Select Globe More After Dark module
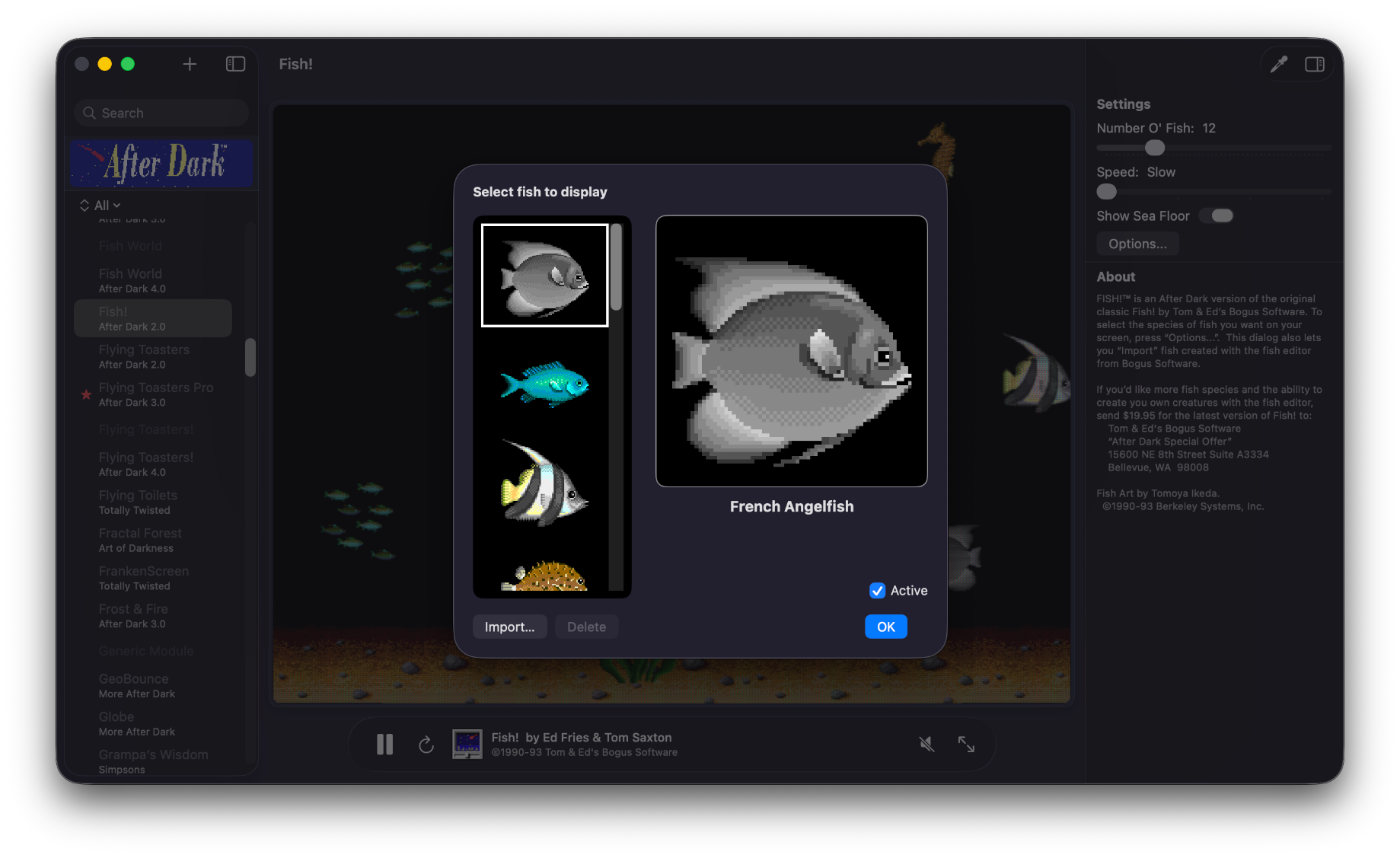This screenshot has width=1400, height=858. (152, 723)
